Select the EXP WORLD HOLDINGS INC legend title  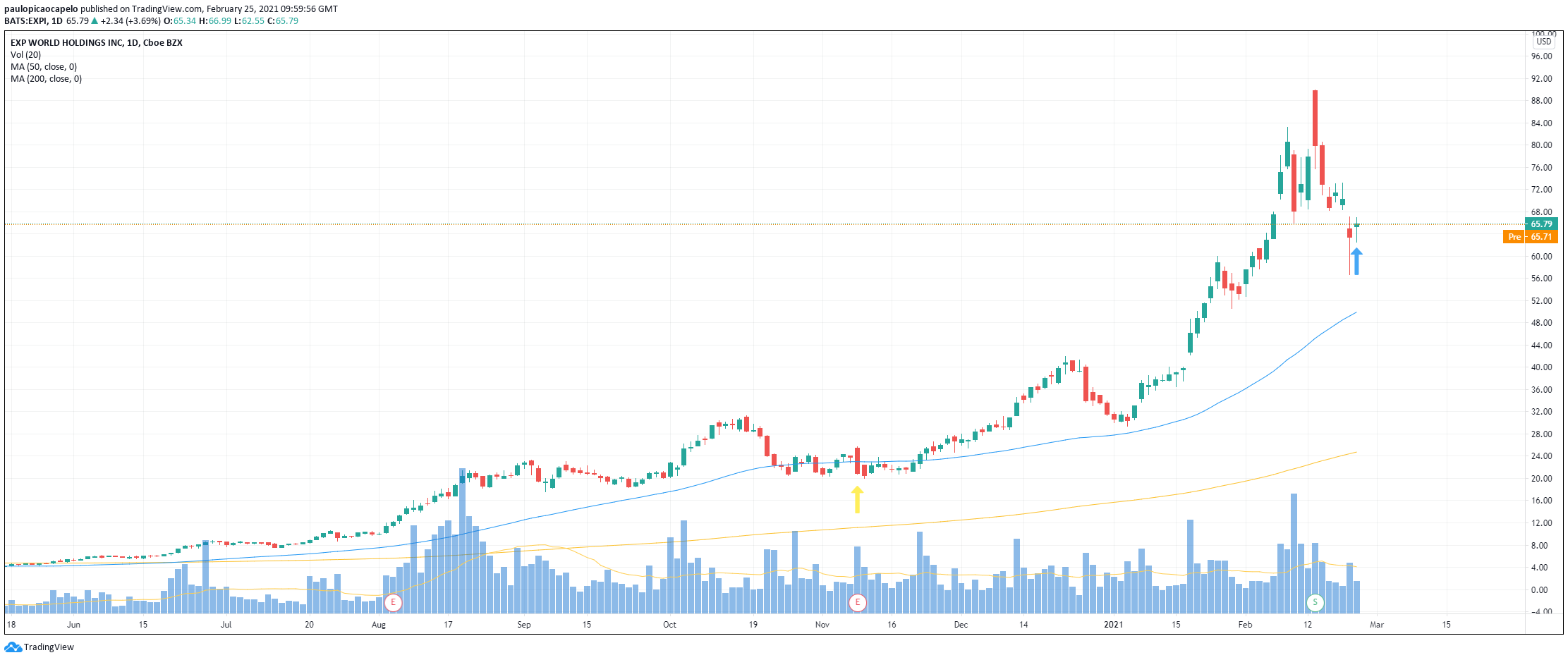point(96,43)
